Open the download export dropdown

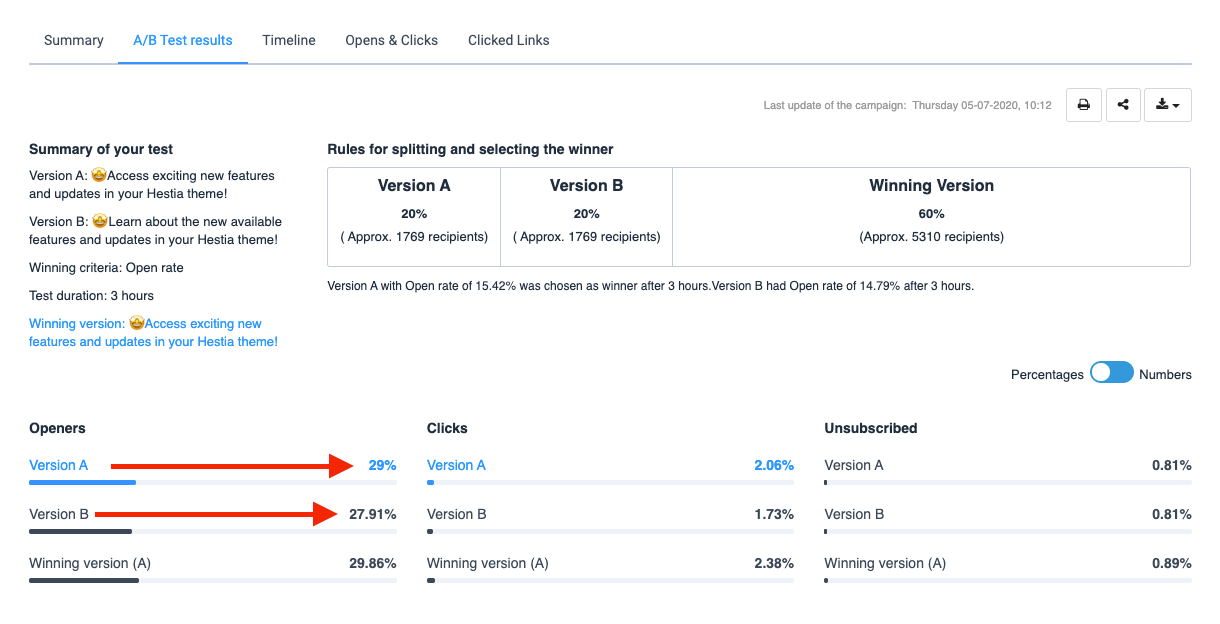tap(1167, 105)
